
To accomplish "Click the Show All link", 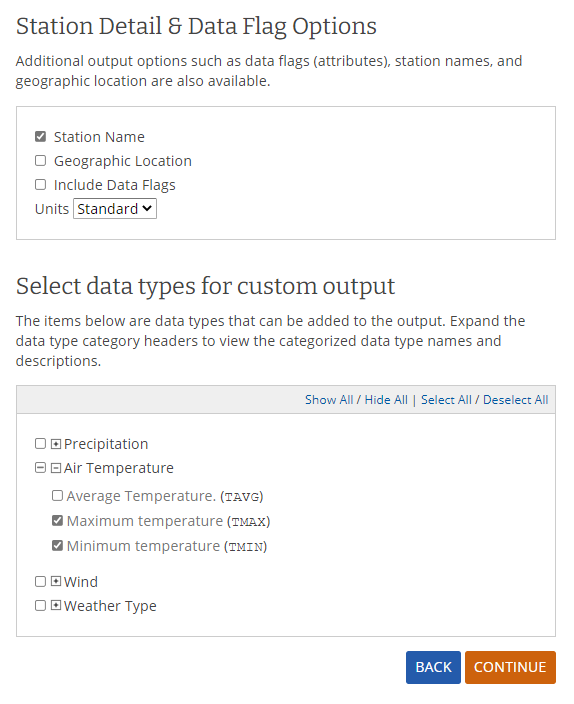I will tap(329, 400).
